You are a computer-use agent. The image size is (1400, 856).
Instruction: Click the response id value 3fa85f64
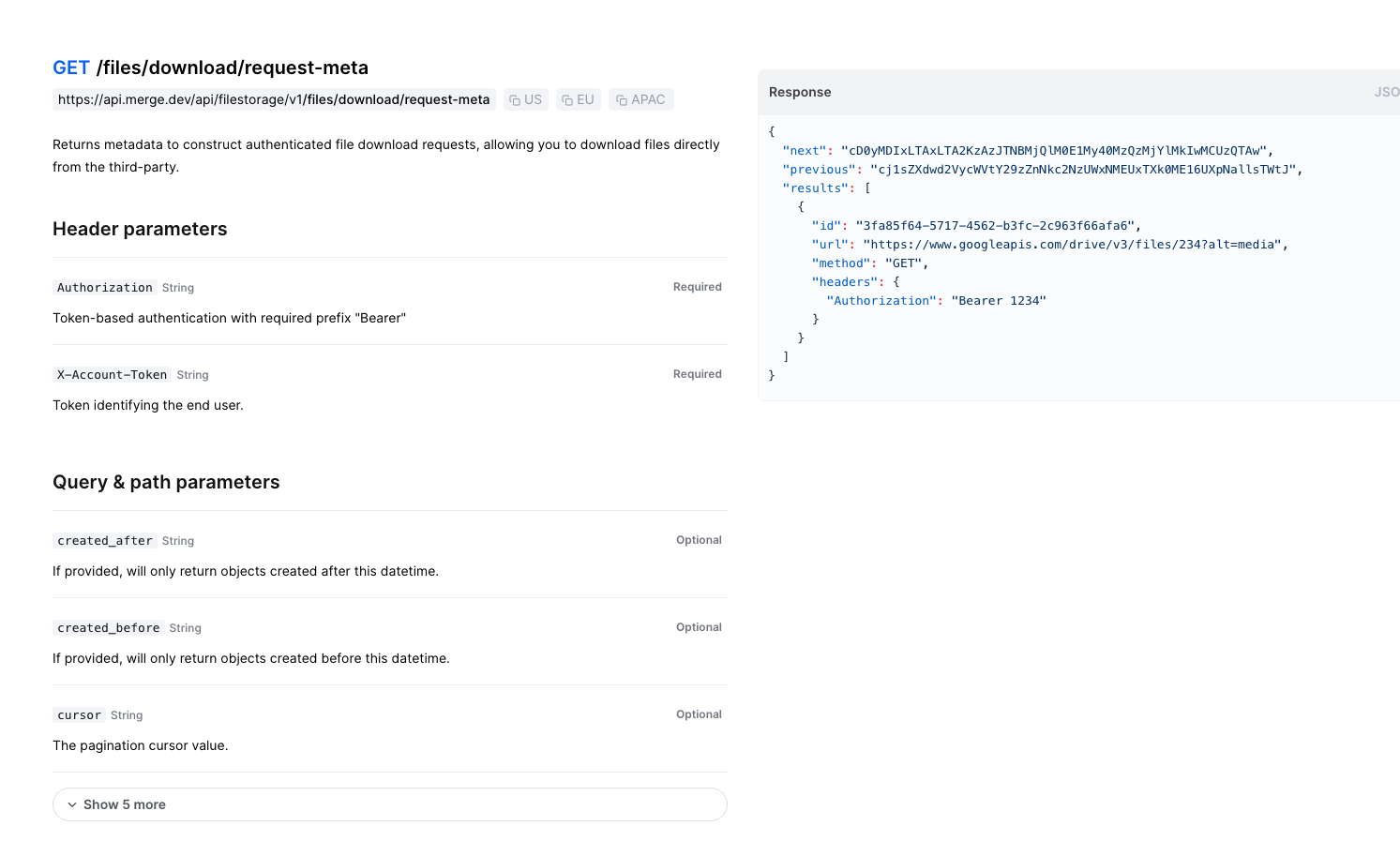click(x=996, y=226)
